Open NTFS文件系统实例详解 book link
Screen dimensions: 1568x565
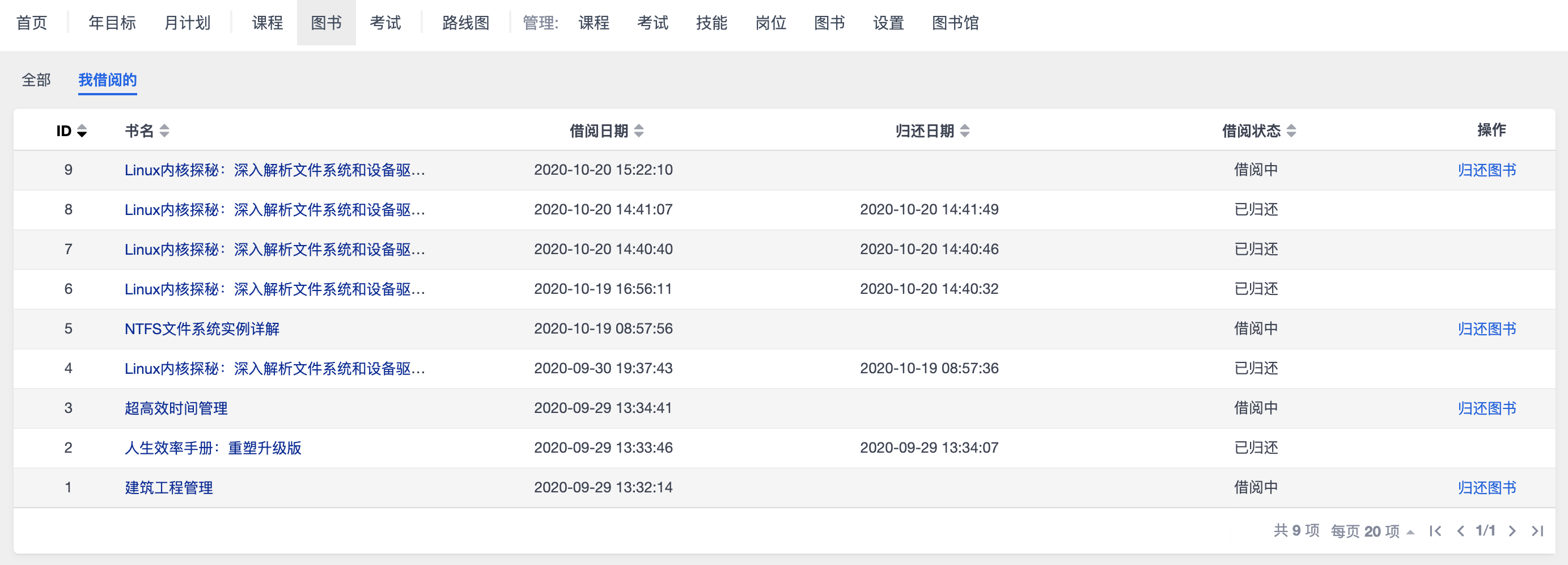point(202,329)
